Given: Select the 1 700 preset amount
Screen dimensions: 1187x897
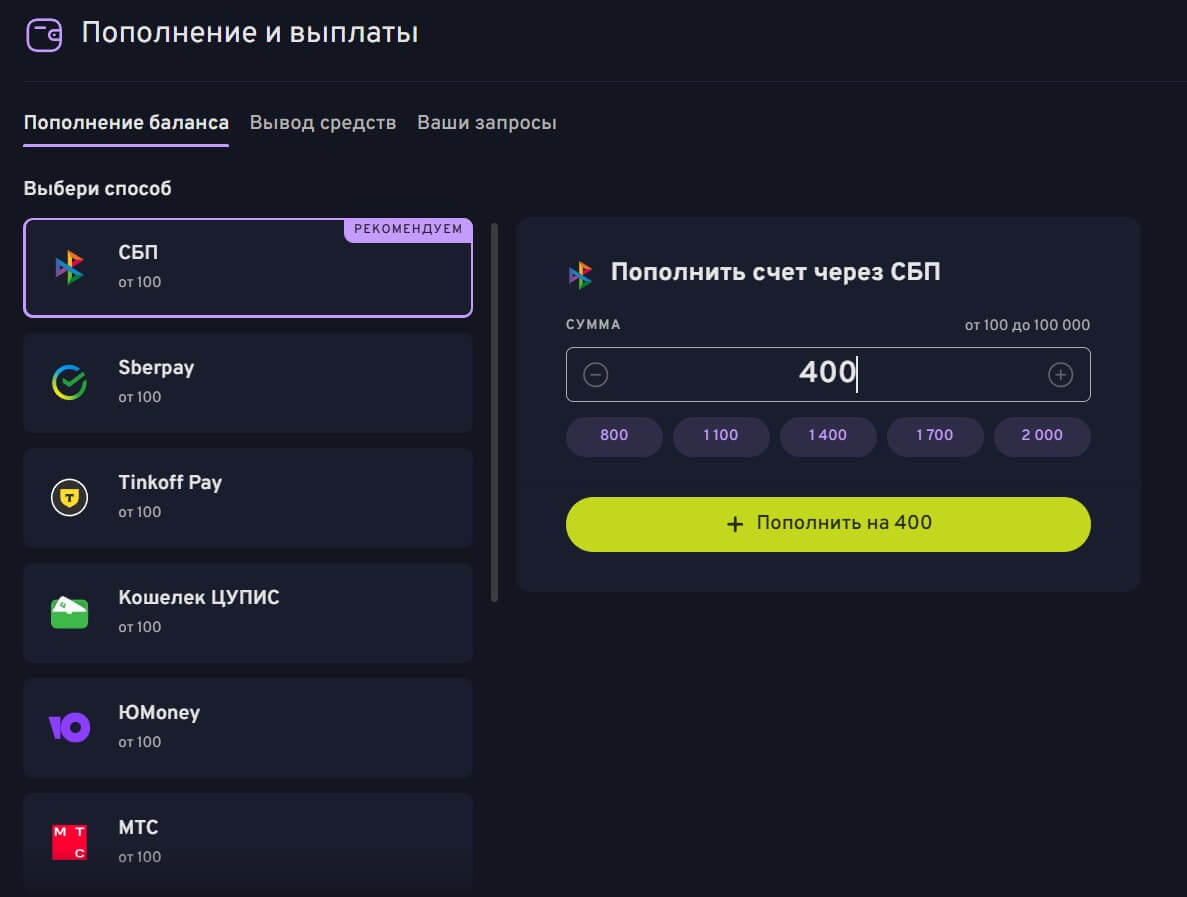Looking at the screenshot, I should (935, 436).
